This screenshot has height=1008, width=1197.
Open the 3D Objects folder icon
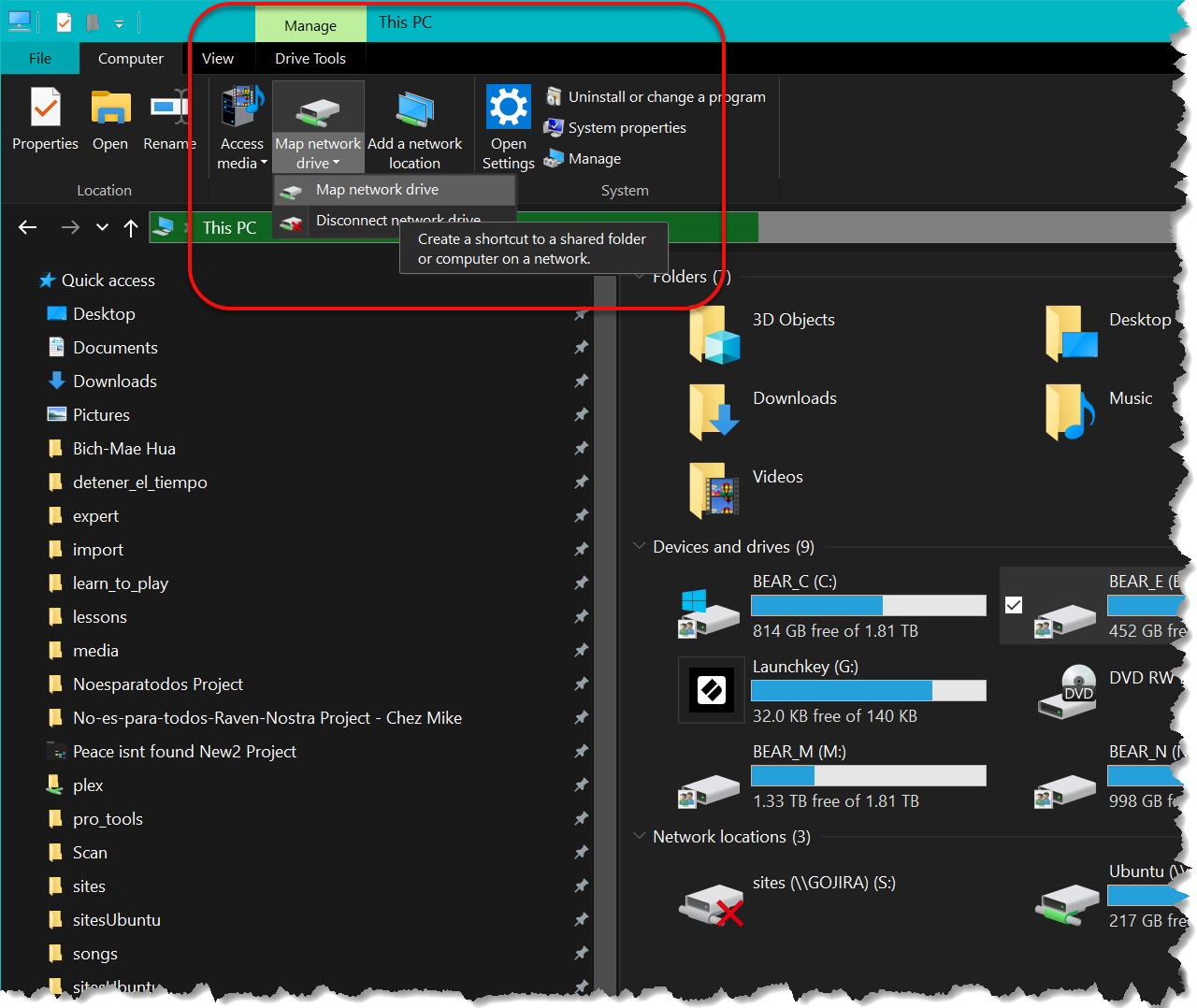click(714, 335)
